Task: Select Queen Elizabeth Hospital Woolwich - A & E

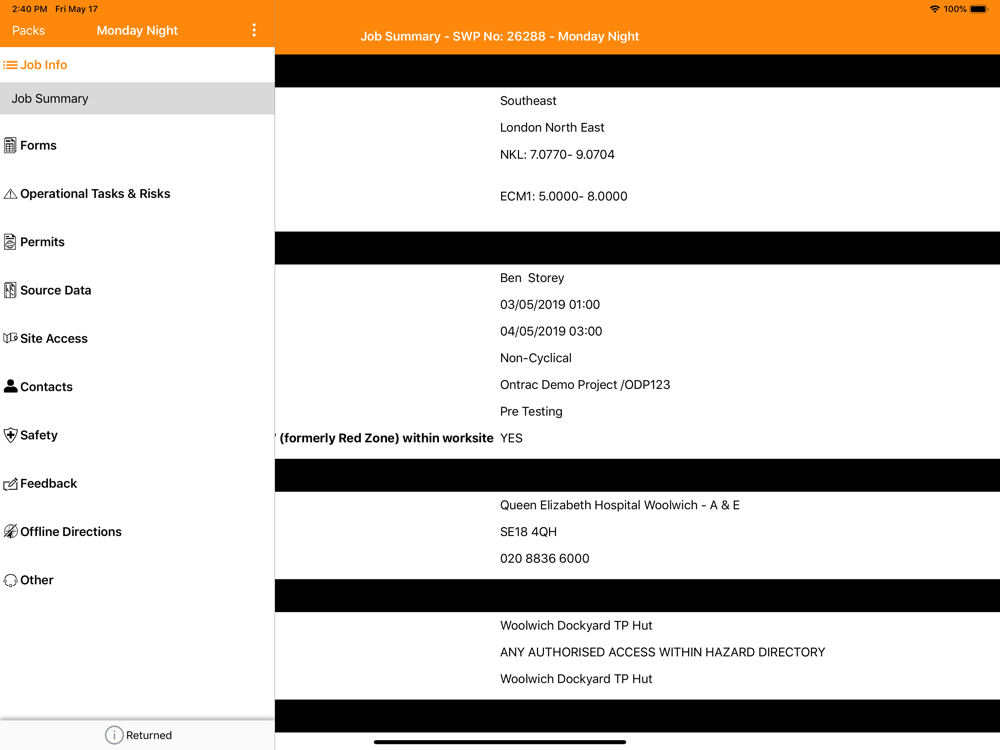Action: click(x=620, y=505)
